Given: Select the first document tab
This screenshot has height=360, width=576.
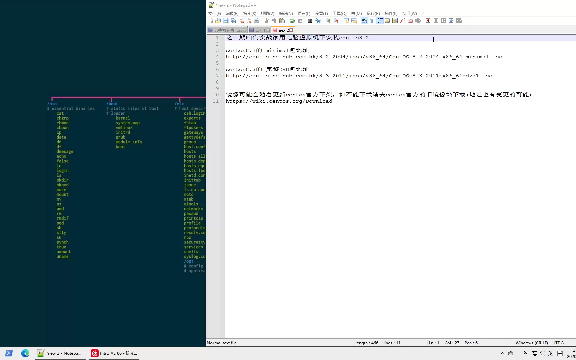Looking at the screenshot, I should (227, 30).
